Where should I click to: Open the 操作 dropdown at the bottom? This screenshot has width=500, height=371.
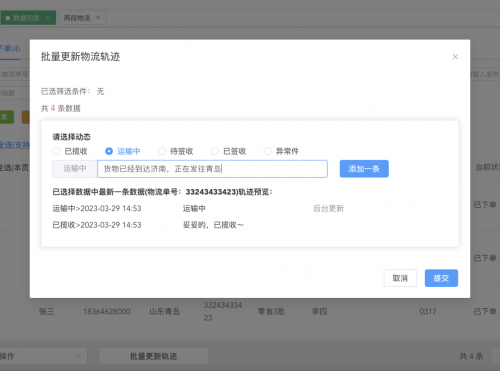coord(42,356)
